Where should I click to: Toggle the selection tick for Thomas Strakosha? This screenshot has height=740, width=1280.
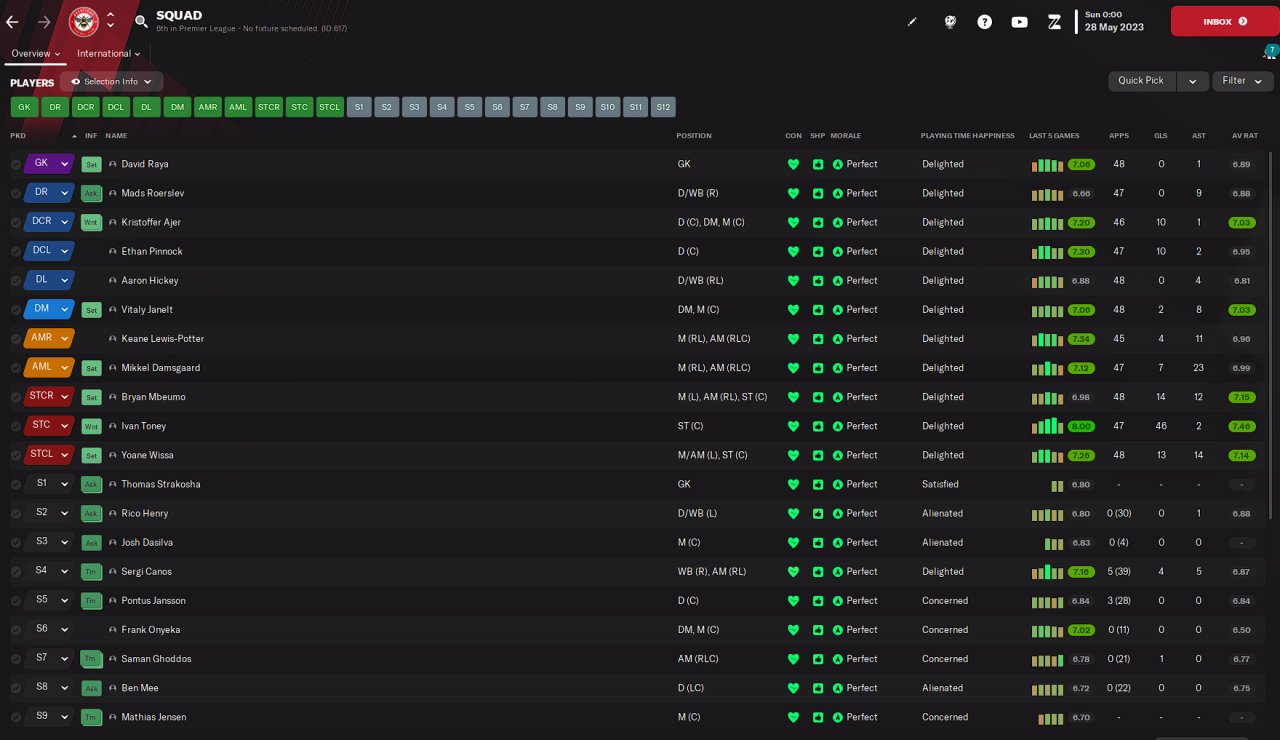[16, 484]
